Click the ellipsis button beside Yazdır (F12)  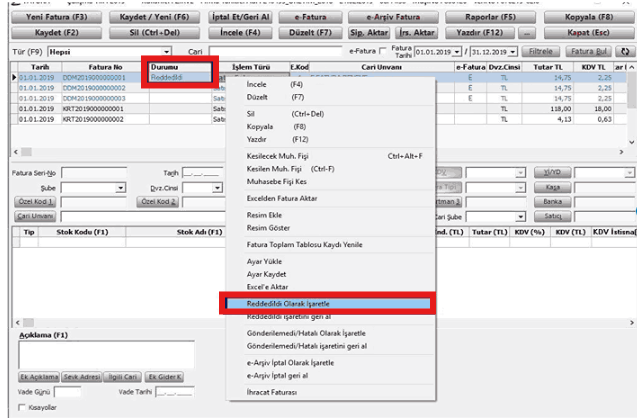(x=526, y=33)
